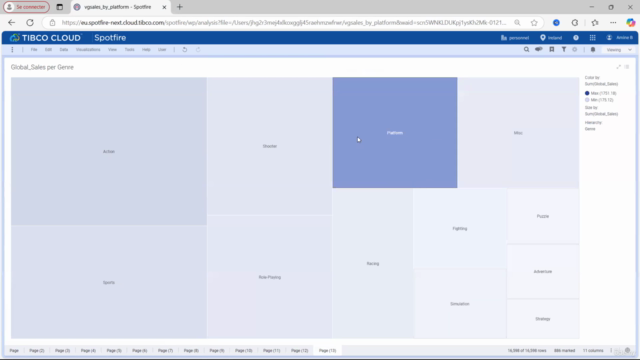The width and height of the screenshot is (640, 360).
Task: Select the Racing treemap tile
Action: click(x=373, y=263)
